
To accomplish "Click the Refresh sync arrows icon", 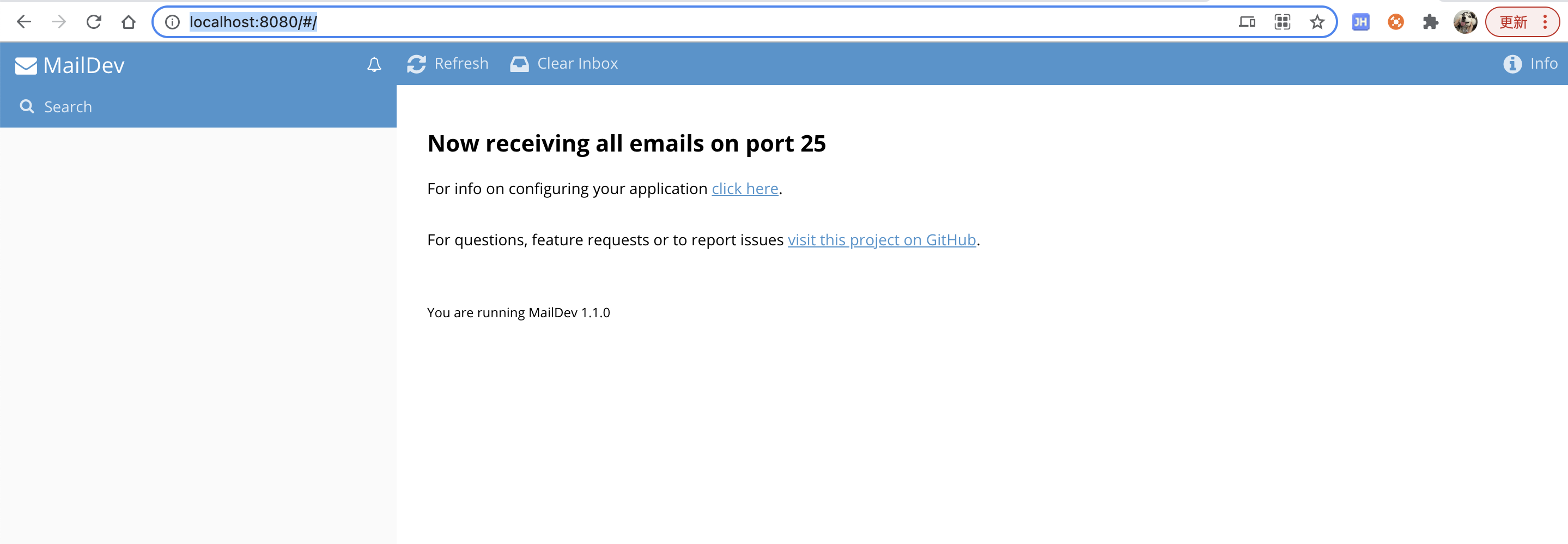I will click(416, 63).
